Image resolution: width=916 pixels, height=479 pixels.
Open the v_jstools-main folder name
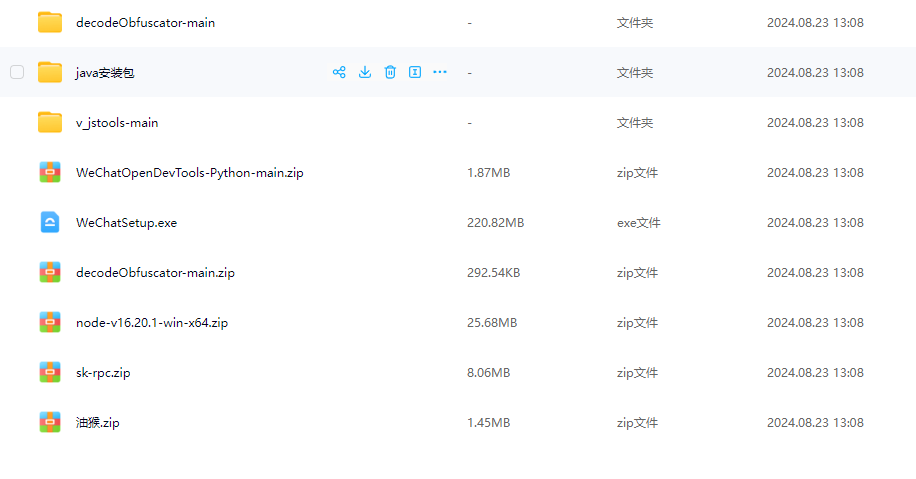pyautogui.click(x=117, y=123)
